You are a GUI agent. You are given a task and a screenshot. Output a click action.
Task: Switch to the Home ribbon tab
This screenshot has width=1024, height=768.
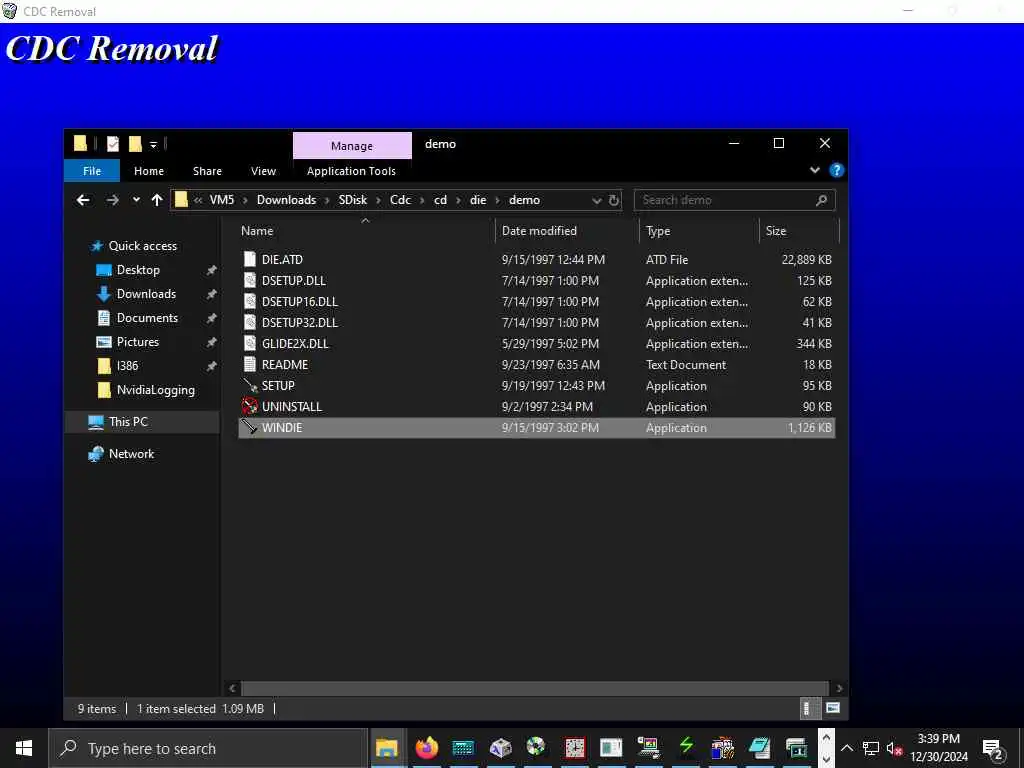149,171
